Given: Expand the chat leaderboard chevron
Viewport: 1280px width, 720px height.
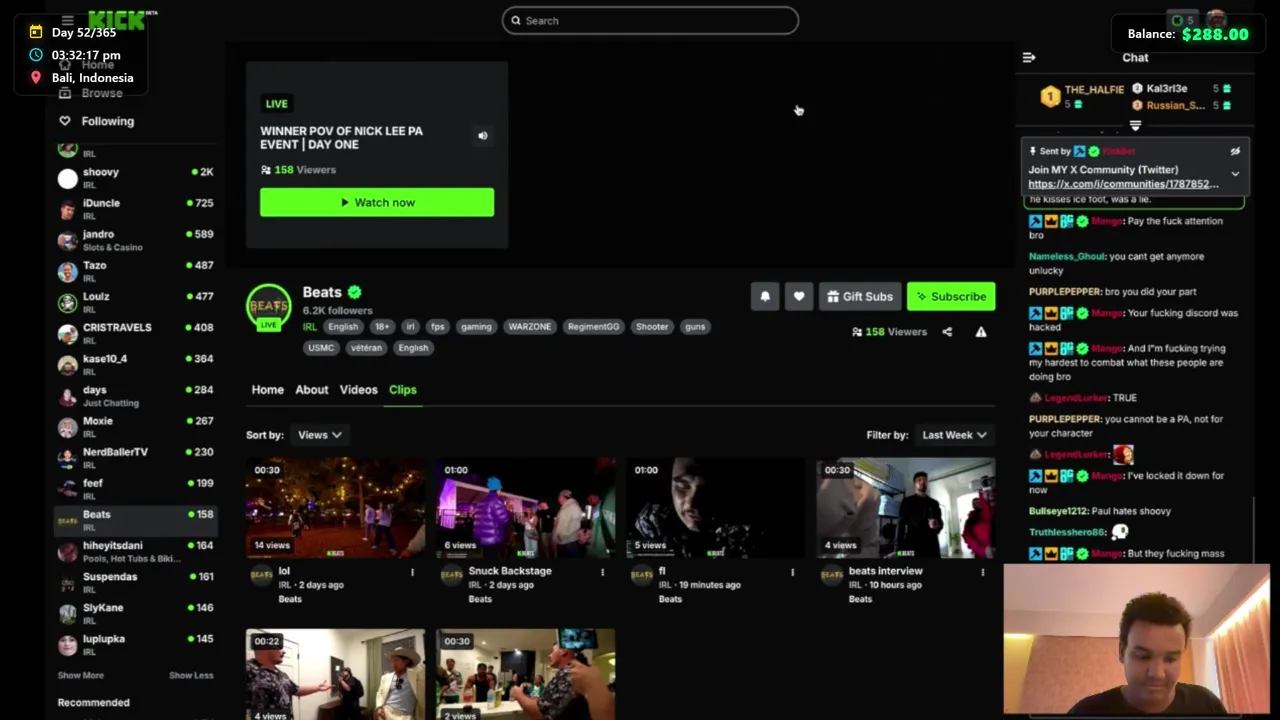Looking at the screenshot, I should [x=1135, y=126].
